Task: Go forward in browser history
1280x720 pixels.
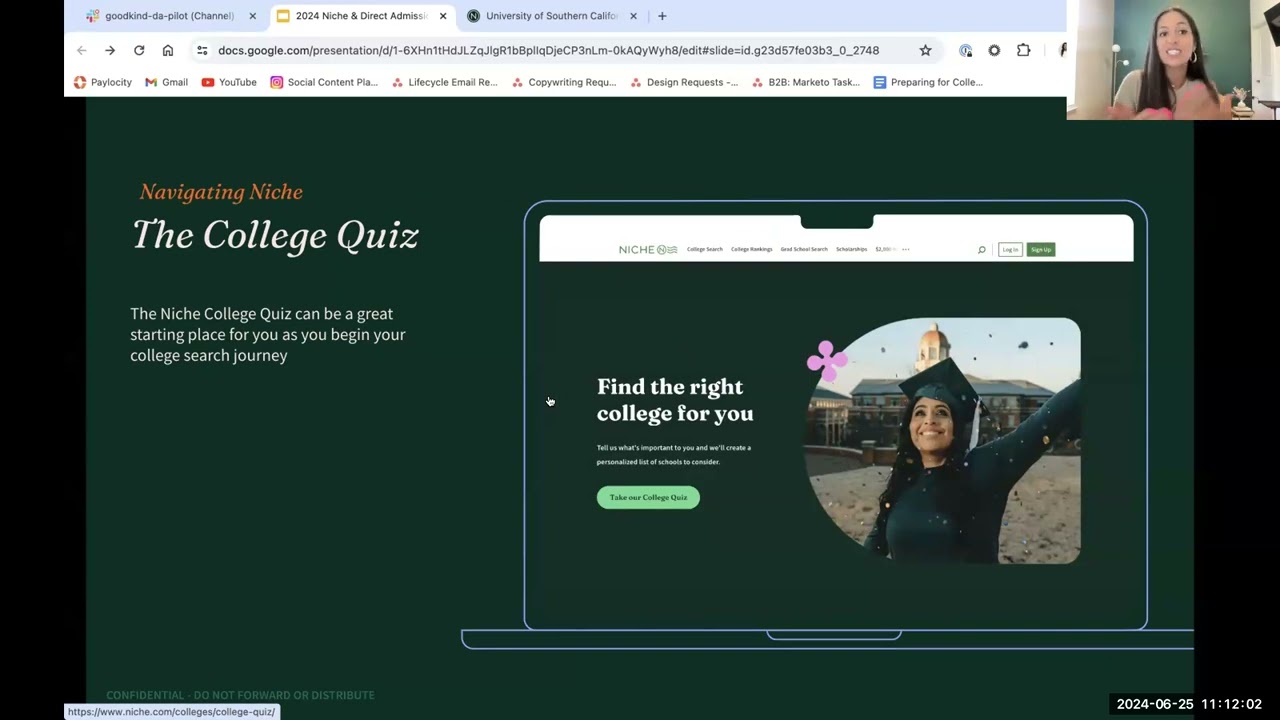Action: [x=110, y=50]
